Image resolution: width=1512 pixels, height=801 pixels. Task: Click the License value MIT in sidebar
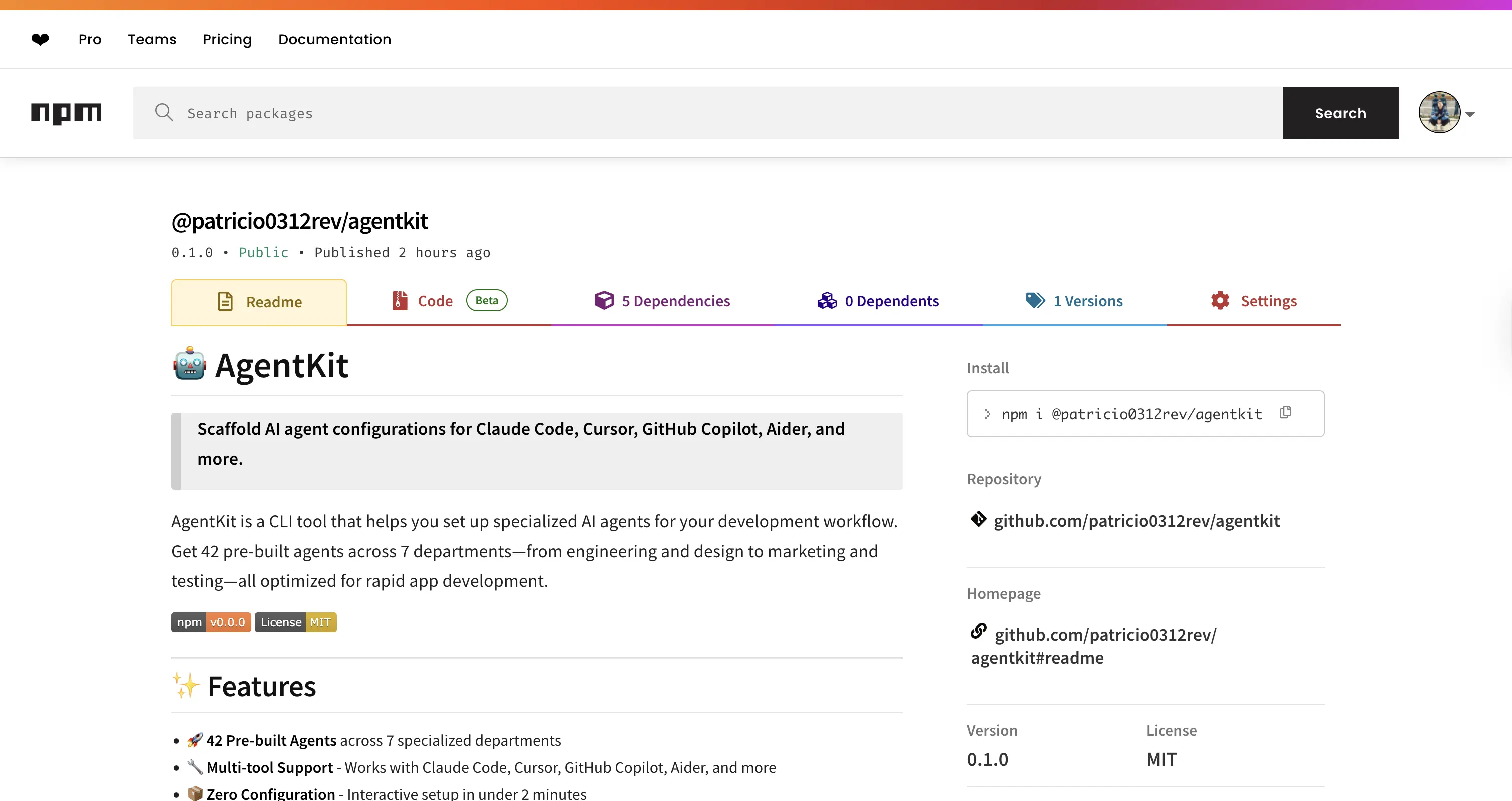(1162, 760)
